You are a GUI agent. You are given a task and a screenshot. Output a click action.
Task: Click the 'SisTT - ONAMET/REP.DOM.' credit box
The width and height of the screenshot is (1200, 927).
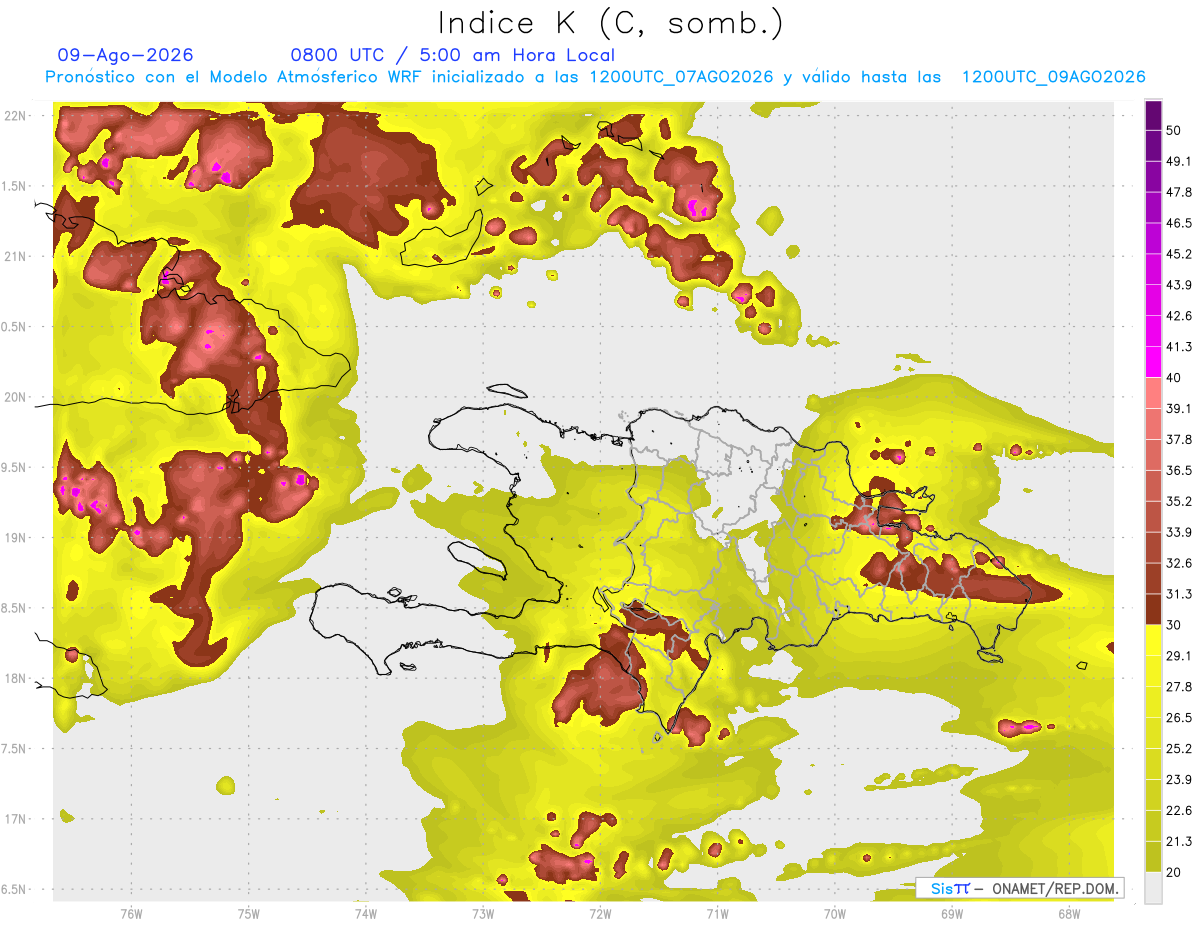pos(1020,888)
